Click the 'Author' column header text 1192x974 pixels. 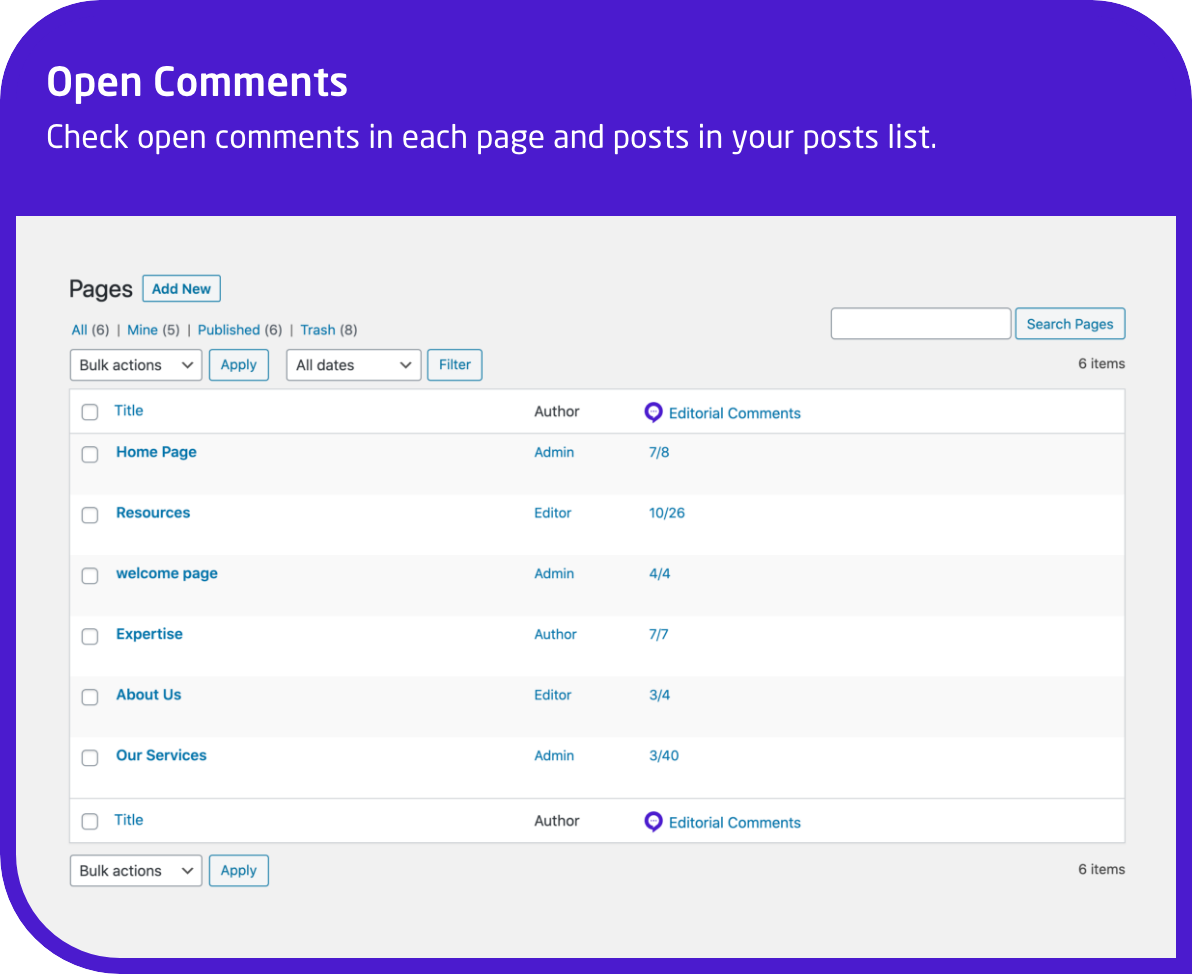556,411
